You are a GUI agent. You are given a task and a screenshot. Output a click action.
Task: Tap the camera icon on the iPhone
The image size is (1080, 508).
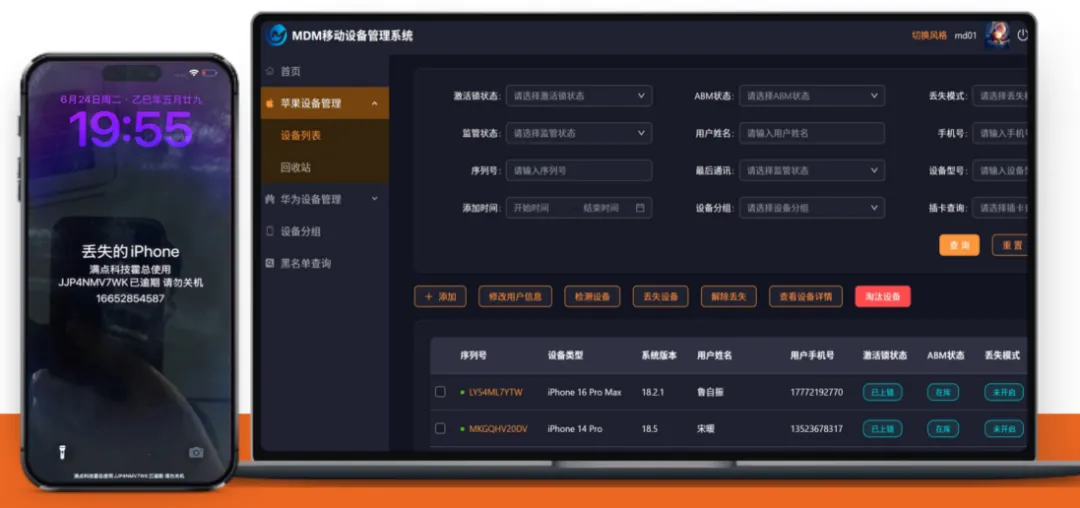[196, 452]
